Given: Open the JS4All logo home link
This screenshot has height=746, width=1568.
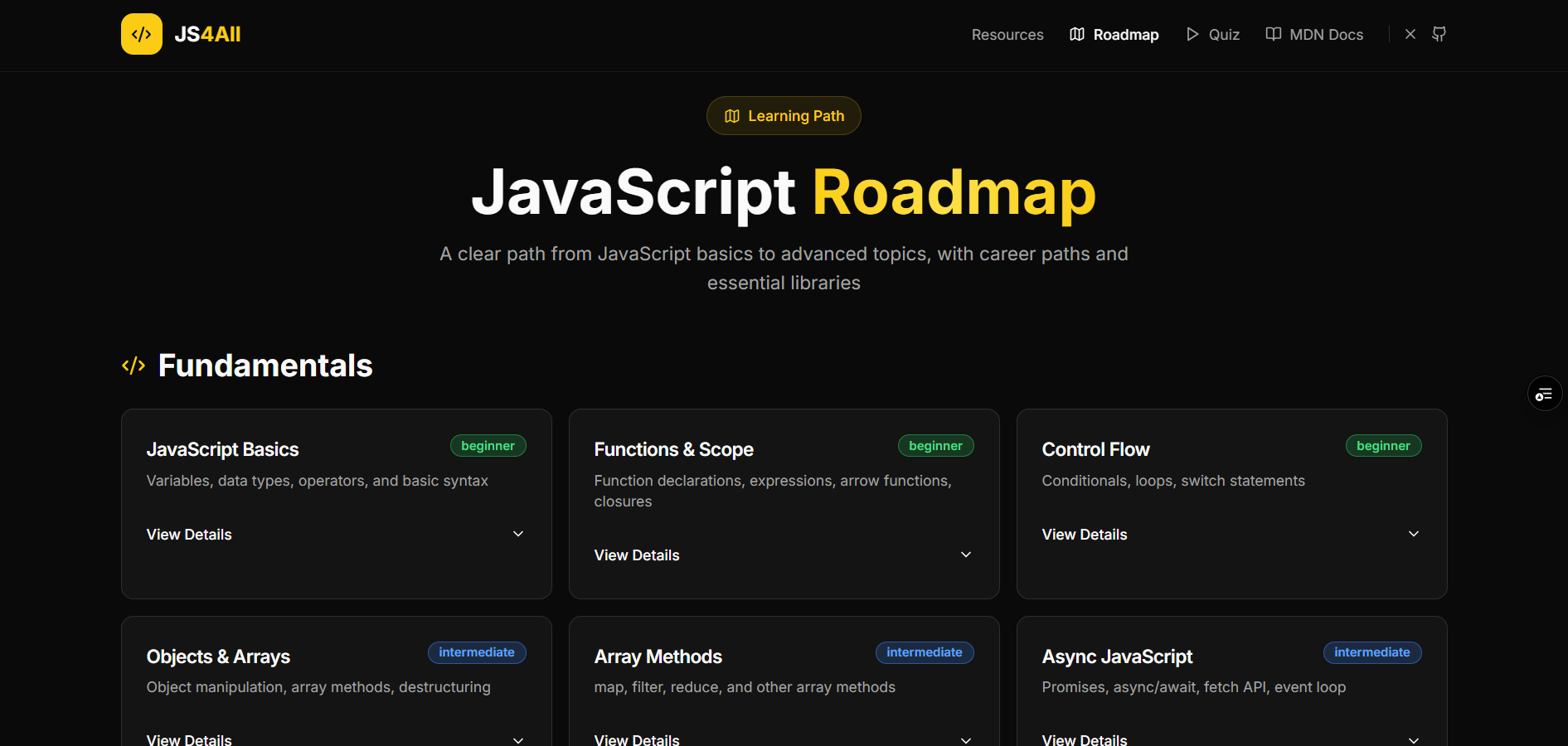Looking at the screenshot, I should tap(181, 34).
